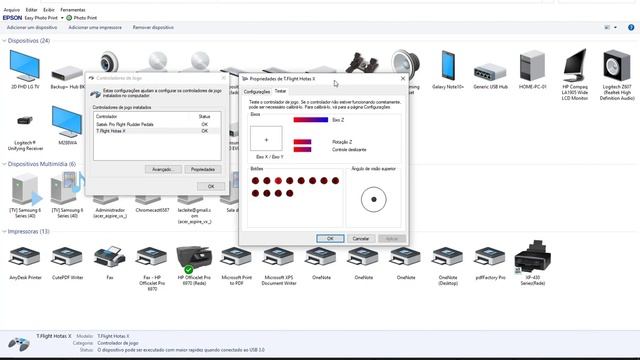The width and height of the screenshot is (640, 360).
Task: Switch to the Testar tab
Action: click(x=280, y=91)
